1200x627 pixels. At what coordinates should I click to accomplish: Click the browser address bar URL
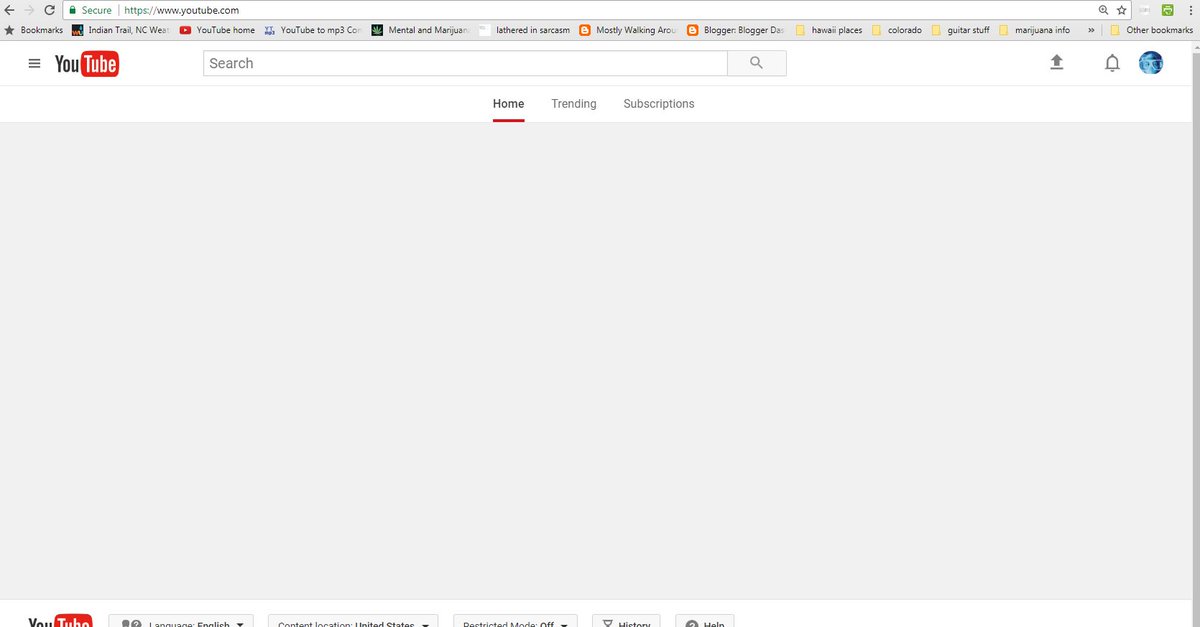182,10
